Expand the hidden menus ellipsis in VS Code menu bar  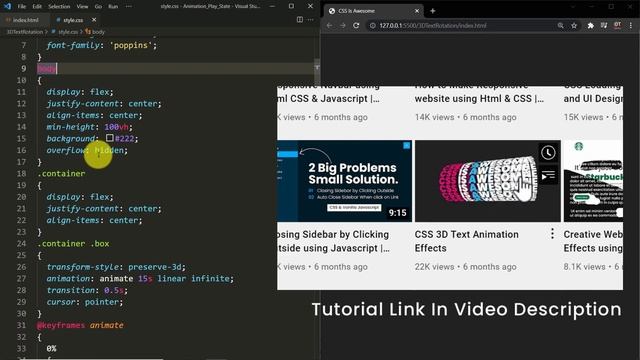pyautogui.click(x=129, y=7)
